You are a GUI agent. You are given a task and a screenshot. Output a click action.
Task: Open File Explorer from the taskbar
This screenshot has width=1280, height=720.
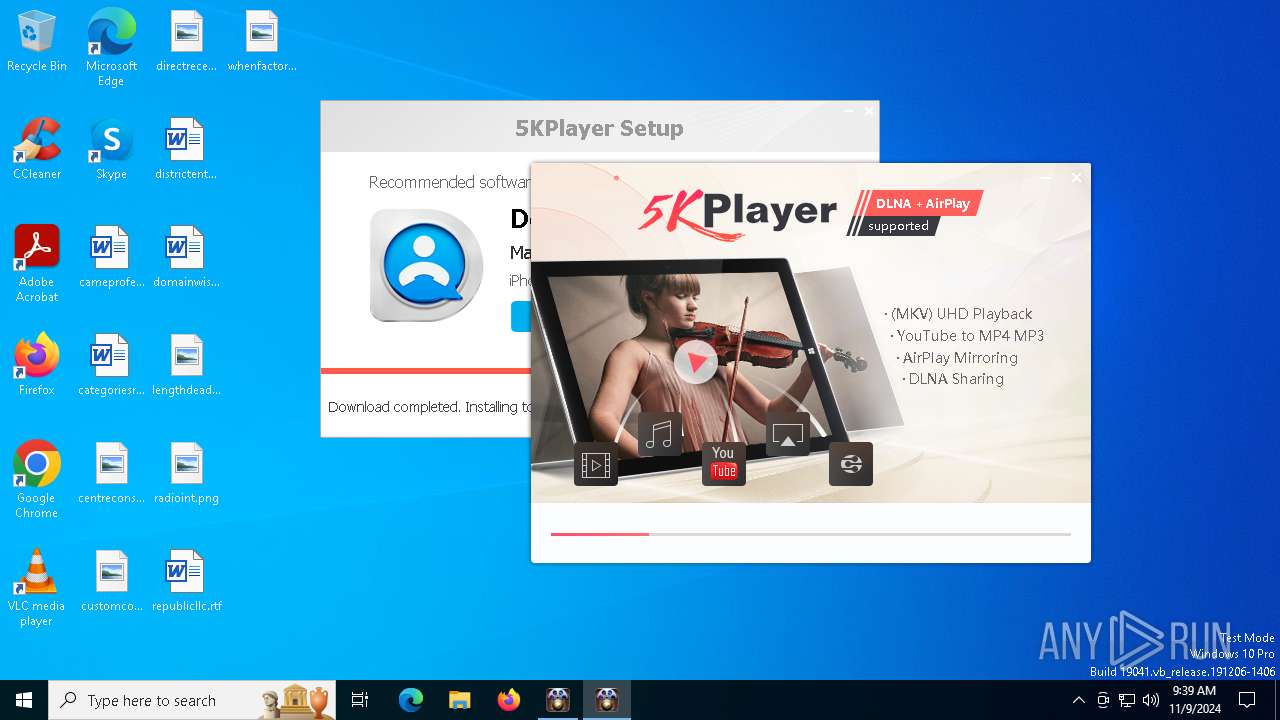[x=460, y=700]
